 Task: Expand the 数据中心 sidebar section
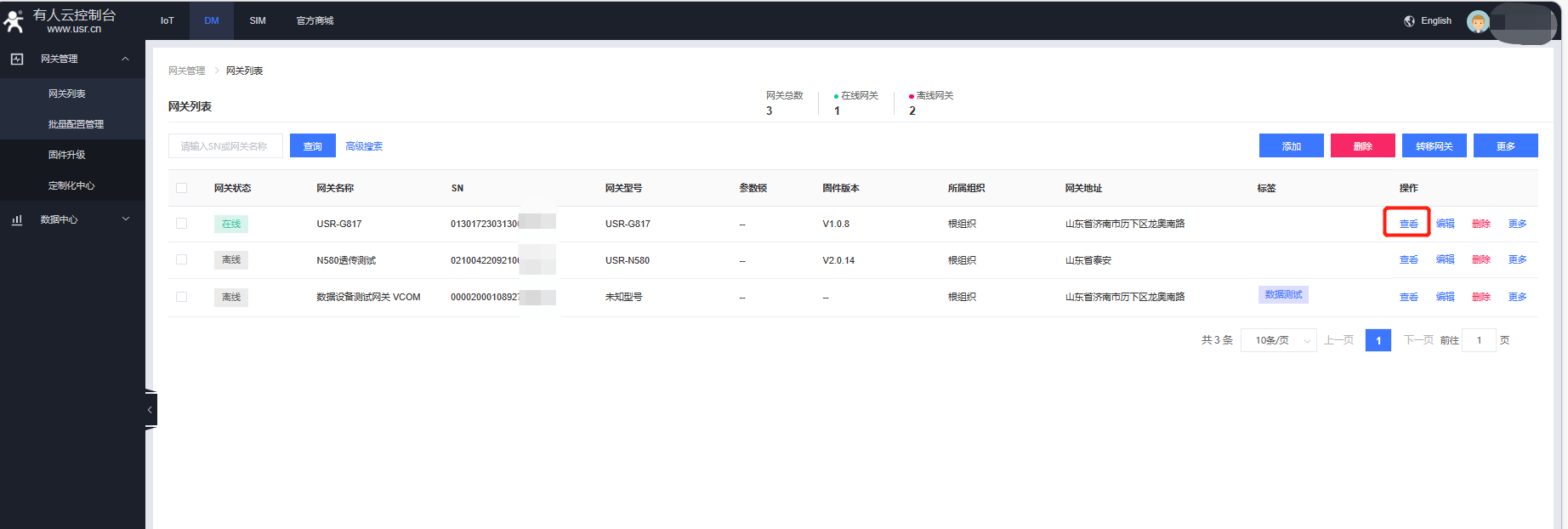click(x=126, y=219)
